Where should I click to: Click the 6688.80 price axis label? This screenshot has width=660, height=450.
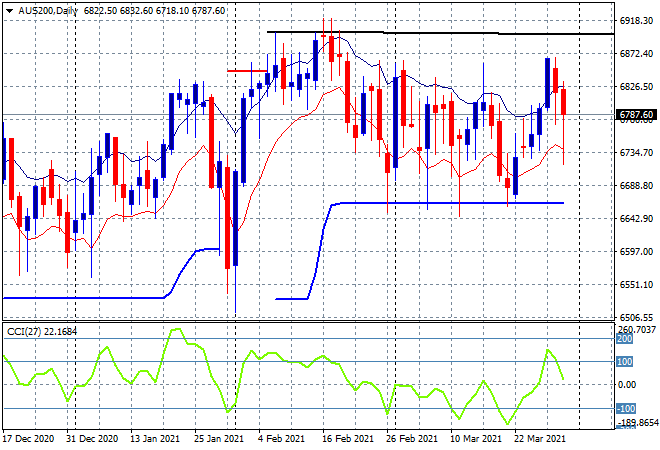pos(636,186)
